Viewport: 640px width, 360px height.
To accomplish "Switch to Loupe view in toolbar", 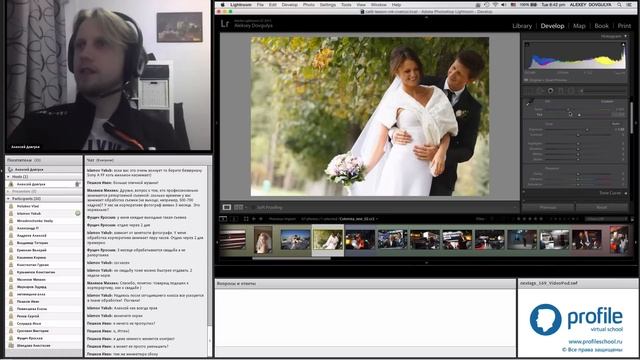I will pos(227,207).
